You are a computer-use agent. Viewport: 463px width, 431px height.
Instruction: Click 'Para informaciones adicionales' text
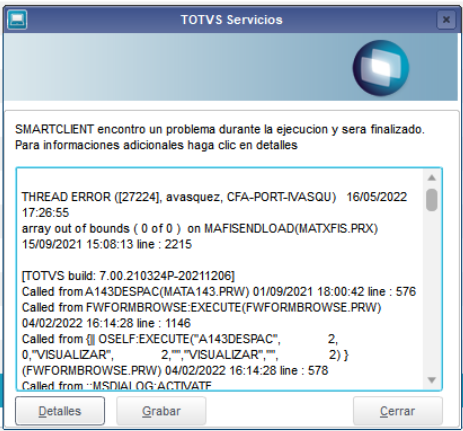coord(156,145)
